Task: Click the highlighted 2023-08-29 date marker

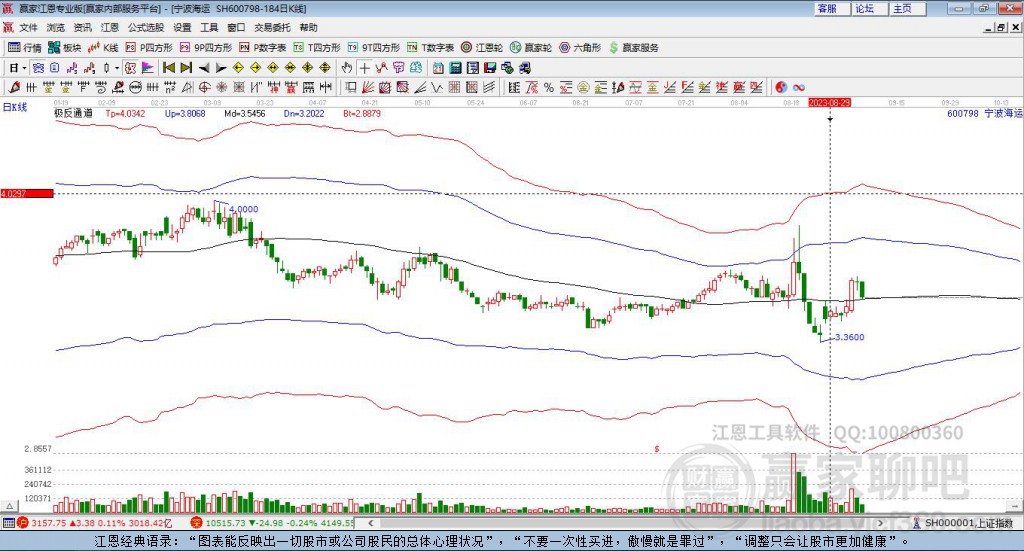Action: click(x=829, y=102)
